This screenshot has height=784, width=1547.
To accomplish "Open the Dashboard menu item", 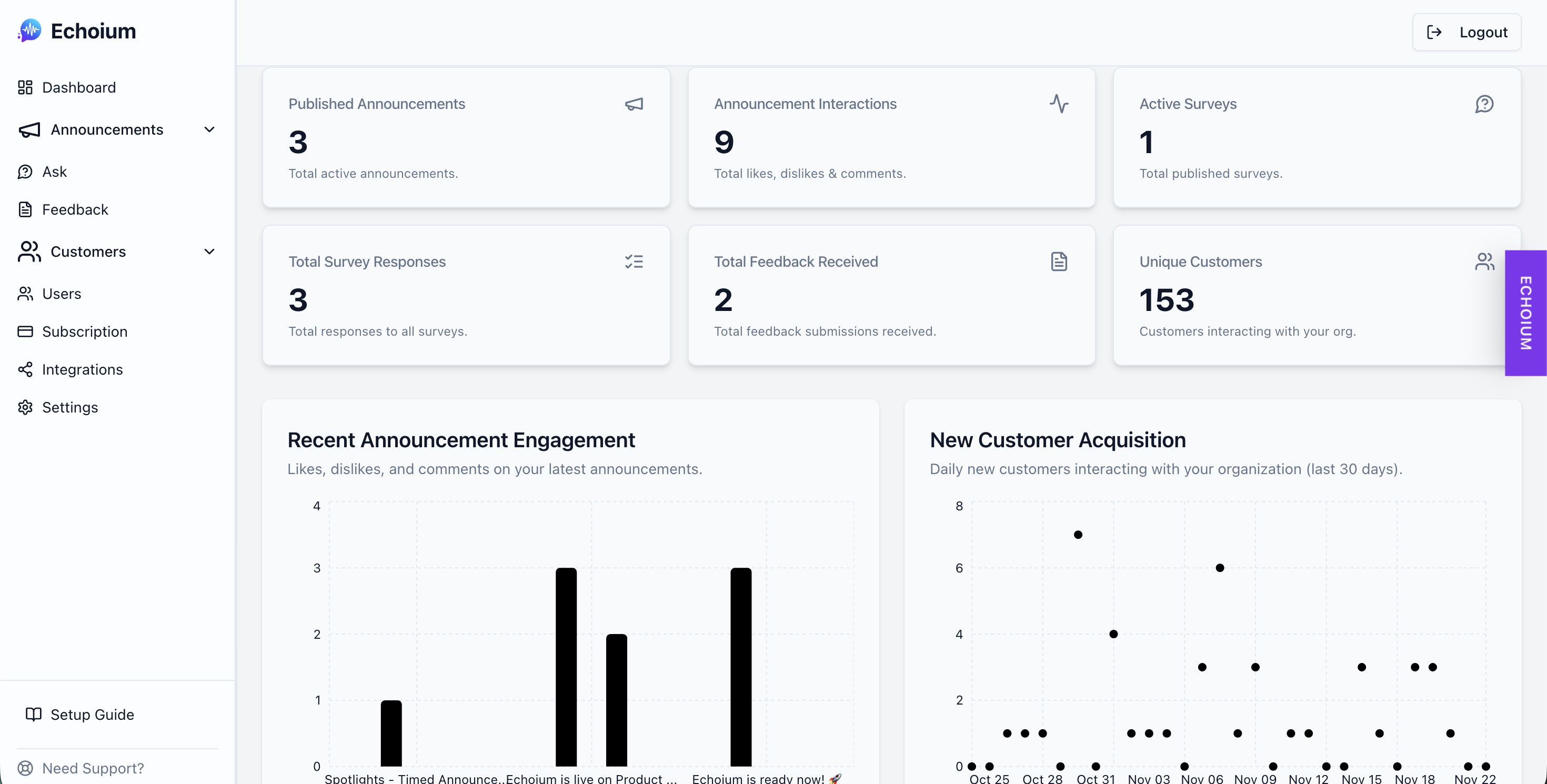I will tap(79, 88).
